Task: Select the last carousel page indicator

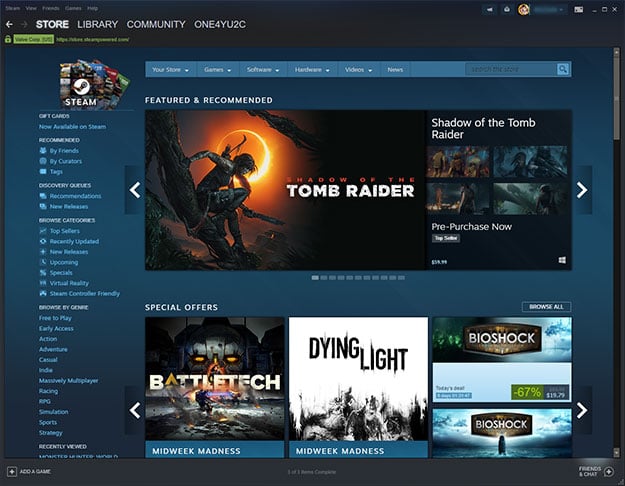Action: 401,277
